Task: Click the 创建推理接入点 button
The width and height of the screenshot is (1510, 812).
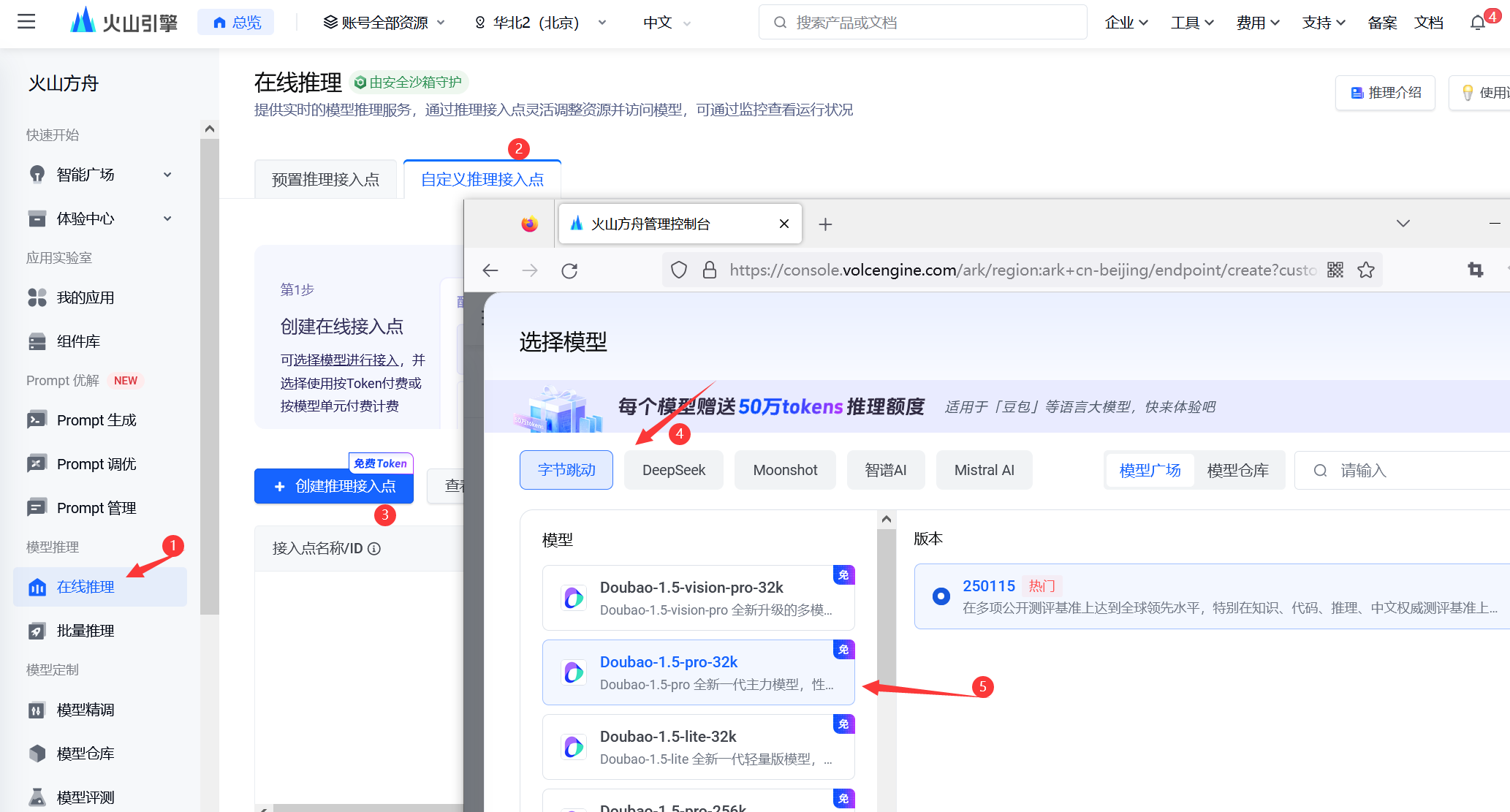Action: 334,486
